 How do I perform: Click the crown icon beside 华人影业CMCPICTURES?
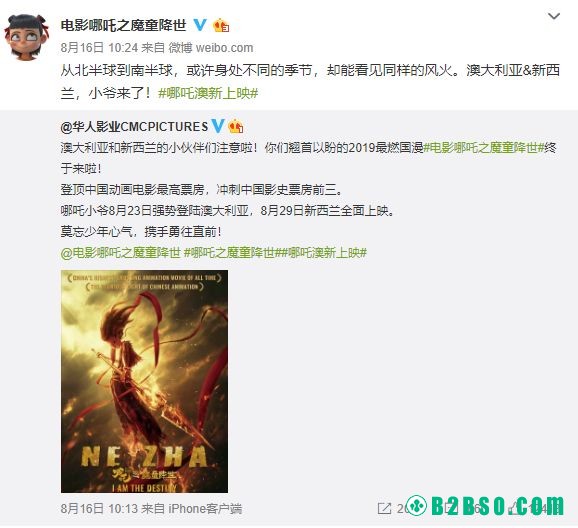click(236, 126)
